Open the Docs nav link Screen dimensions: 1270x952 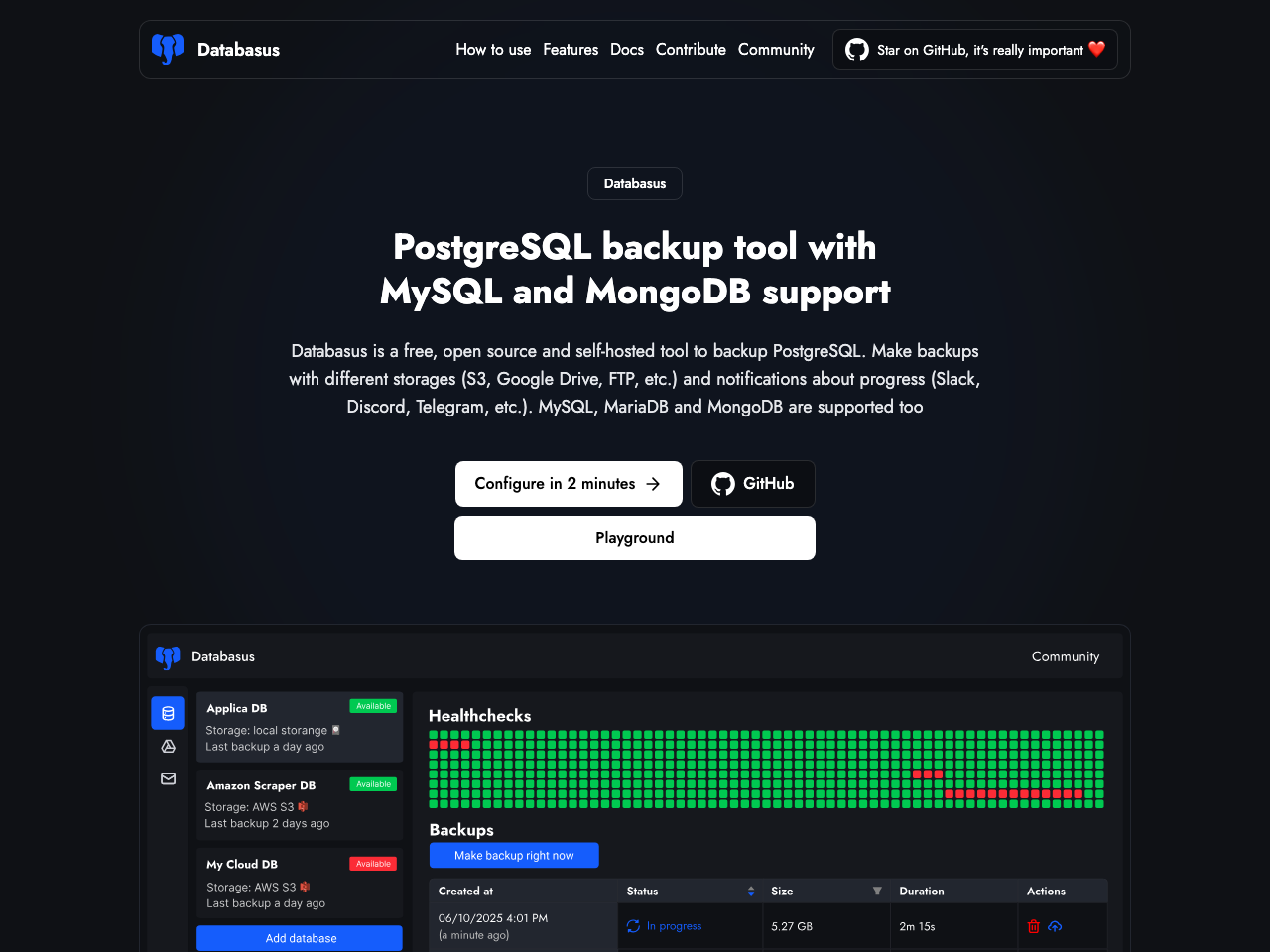(627, 50)
